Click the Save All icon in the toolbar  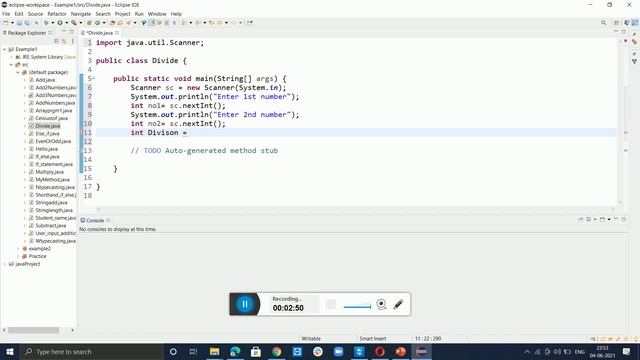27,23
